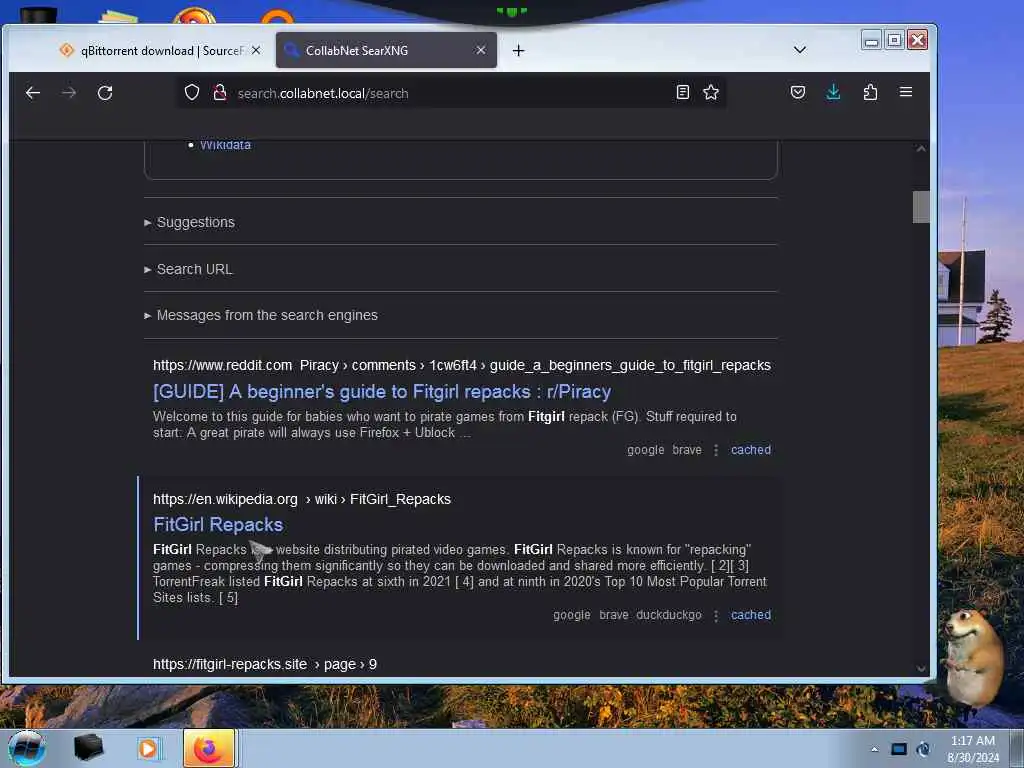Expand Messages from the search engines
The height and width of the screenshot is (768, 1024).
click(261, 315)
